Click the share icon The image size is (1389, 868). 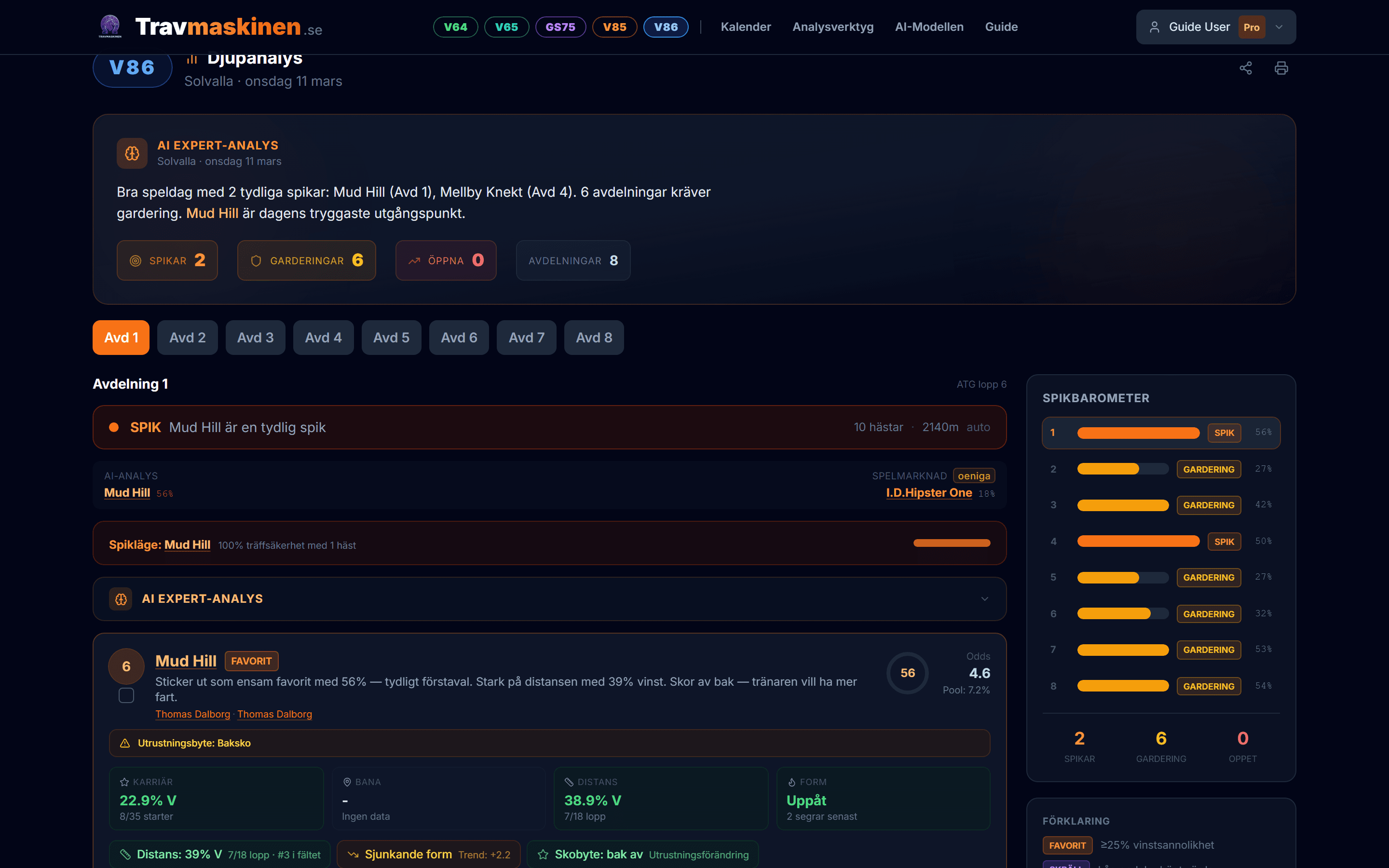coord(1245,68)
